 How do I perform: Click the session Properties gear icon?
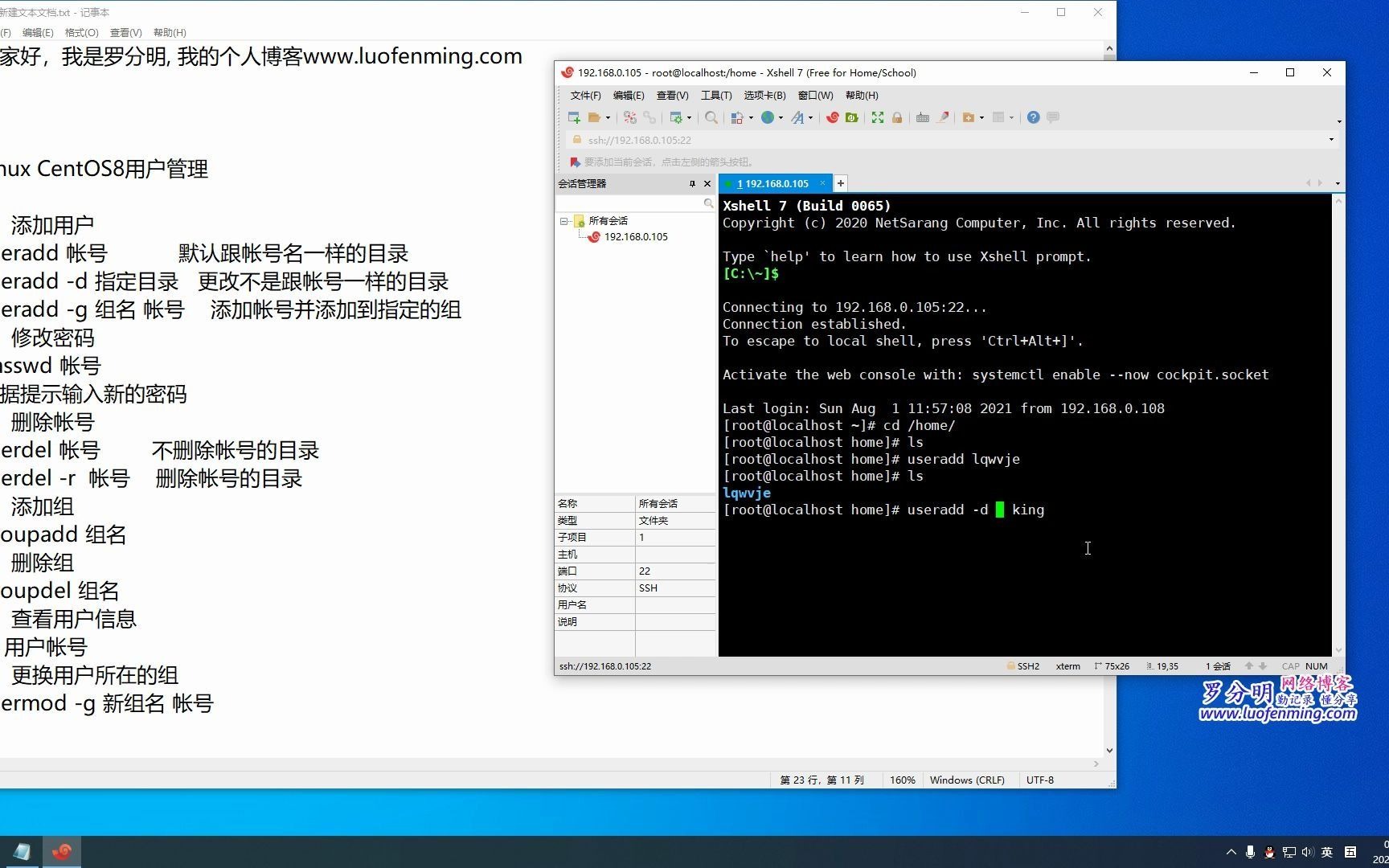[676, 117]
